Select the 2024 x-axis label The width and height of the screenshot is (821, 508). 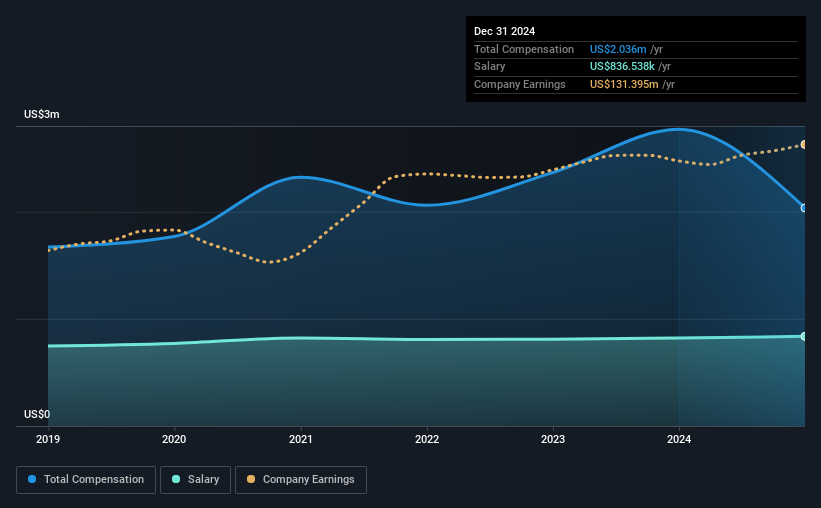679,439
